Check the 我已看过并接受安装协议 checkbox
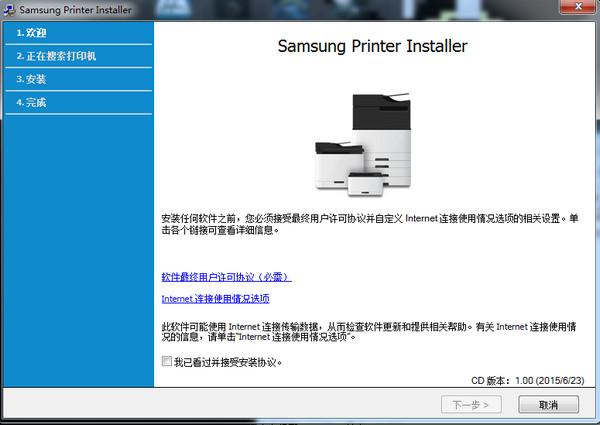Image resolution: width=600 pixels, height=425 pixels. click(166, 361)
